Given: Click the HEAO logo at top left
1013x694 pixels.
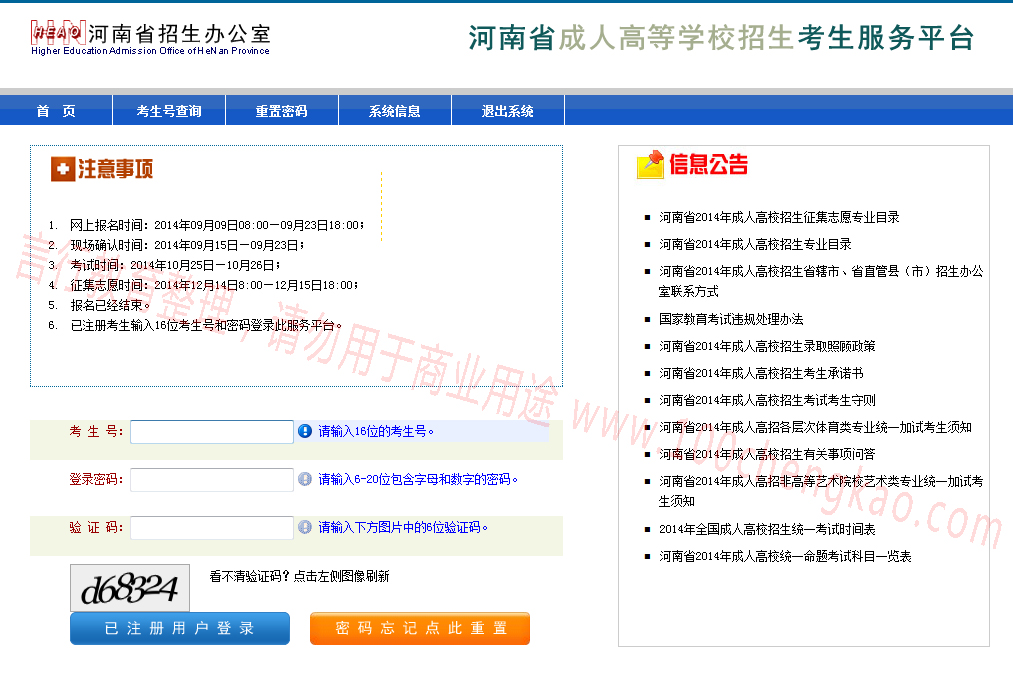Looking at the screenshot, I should (57, 32).
